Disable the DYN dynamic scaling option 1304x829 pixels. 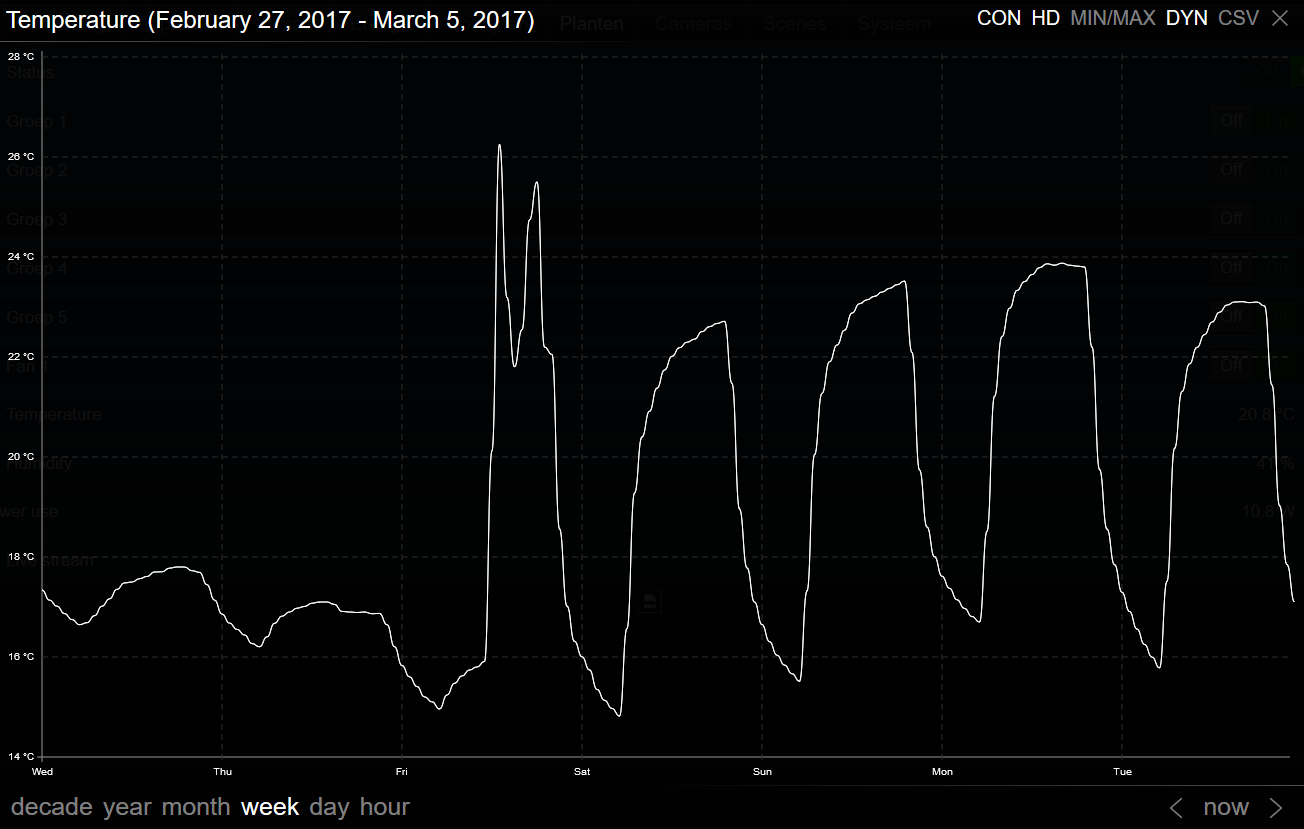1186,18
